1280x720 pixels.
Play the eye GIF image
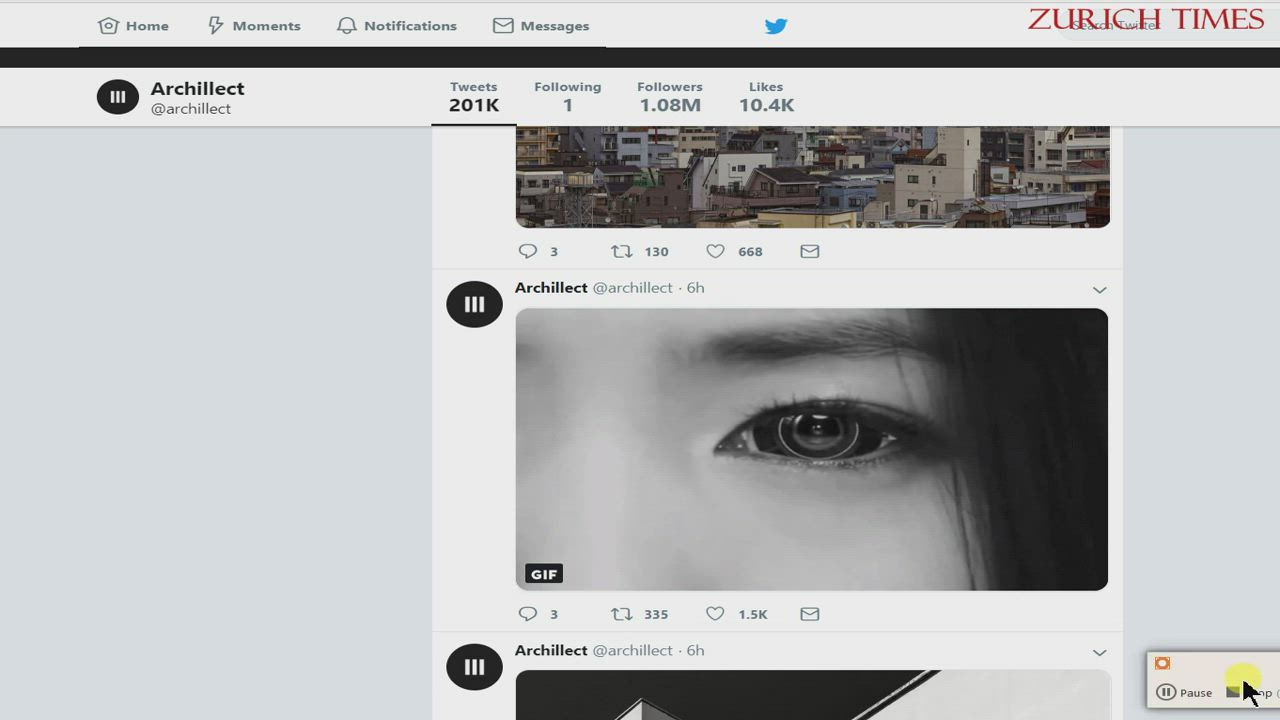click(811, 449)
